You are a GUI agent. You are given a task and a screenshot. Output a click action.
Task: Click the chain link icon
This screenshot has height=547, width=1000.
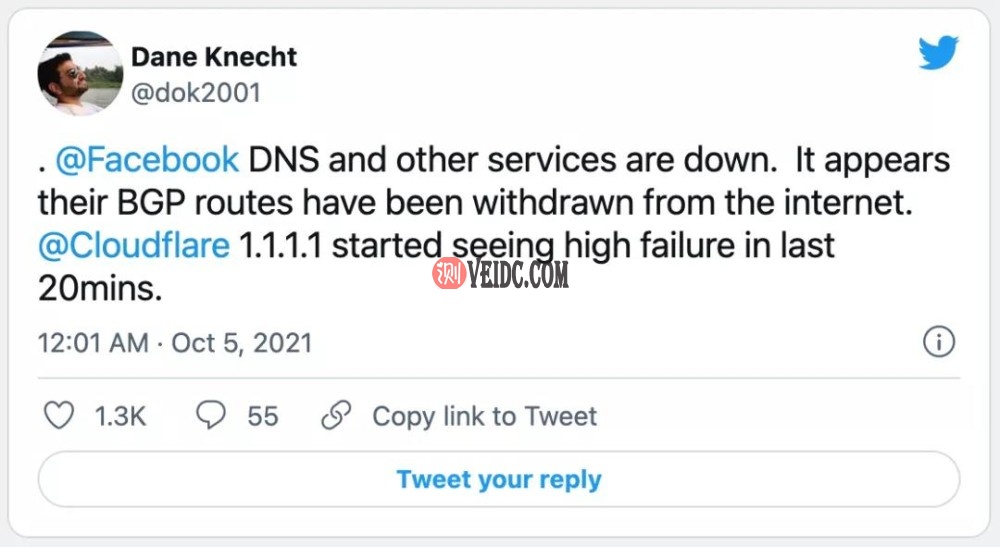[x=337, y=415]
